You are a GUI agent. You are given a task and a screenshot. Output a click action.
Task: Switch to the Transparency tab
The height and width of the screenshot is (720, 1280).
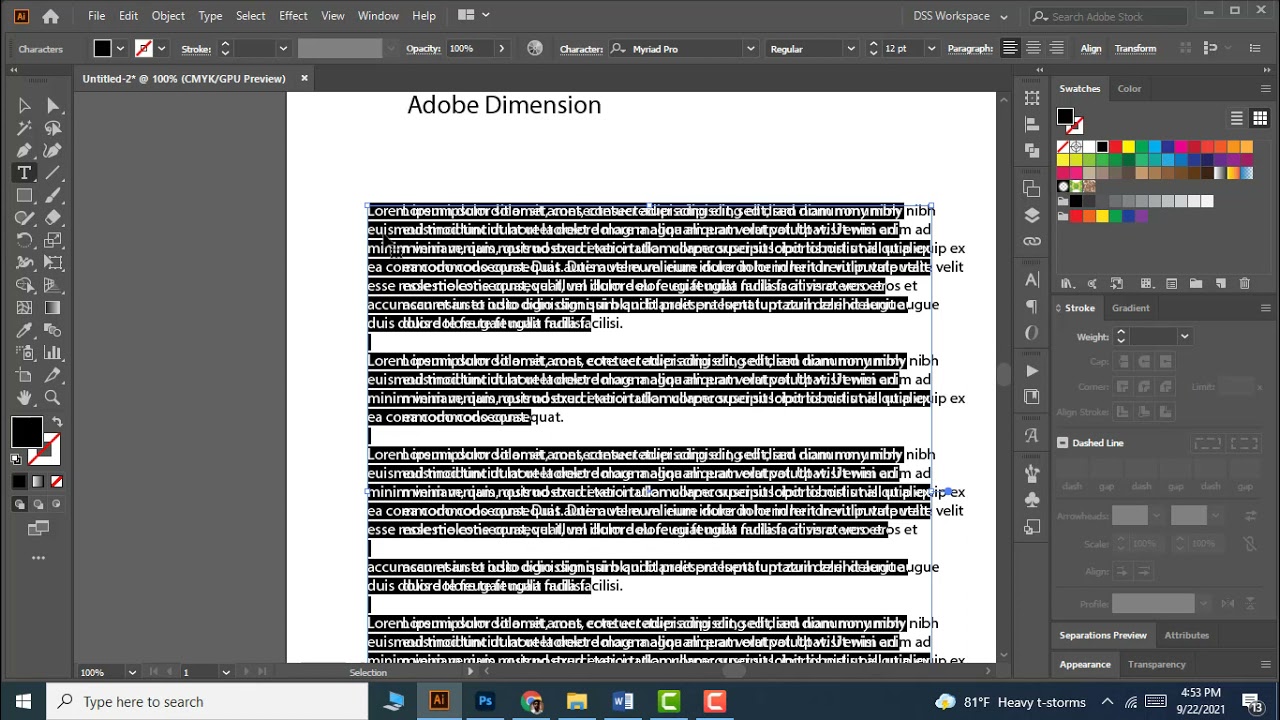tap(1157, 664)
